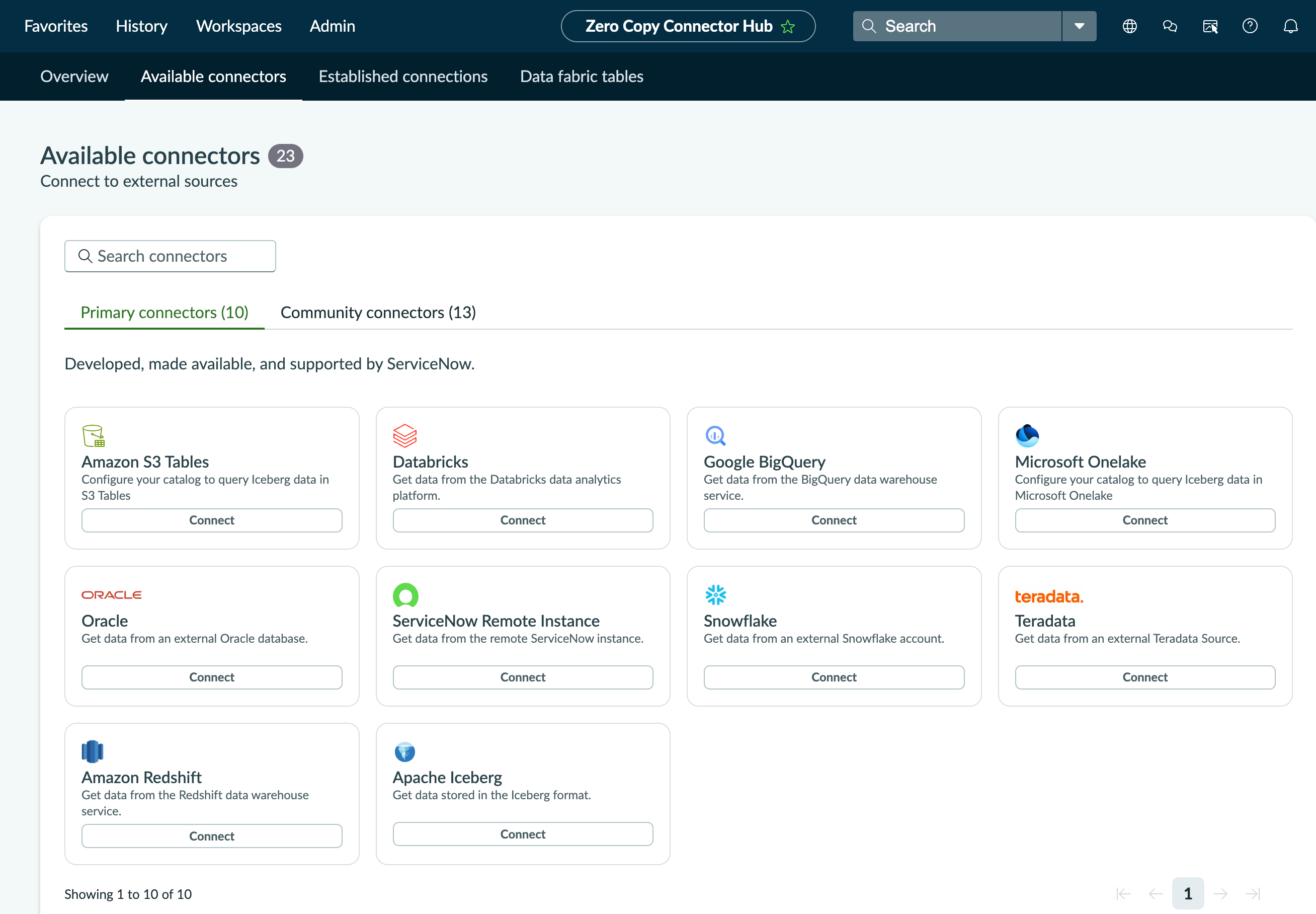Click the 'Amazon Redshift' card title

coord(141,777)
